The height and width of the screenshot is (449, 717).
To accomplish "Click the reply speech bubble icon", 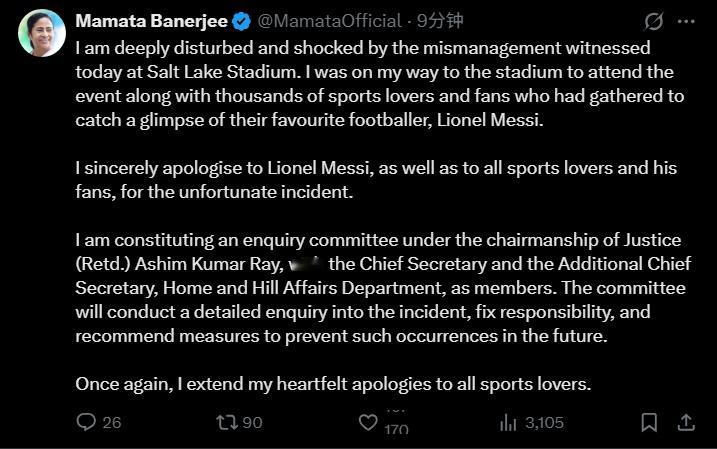I will 86,422.
